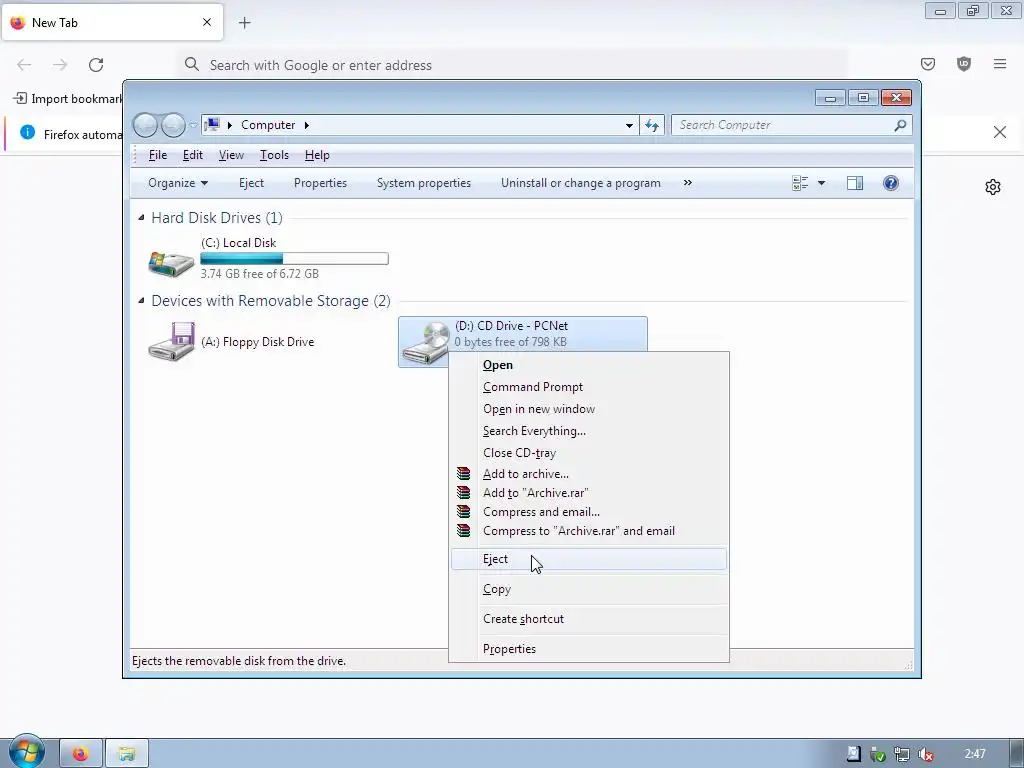Choose Command Prompt in context menu
Screen dimensions: 1024x768
[588, 387]
